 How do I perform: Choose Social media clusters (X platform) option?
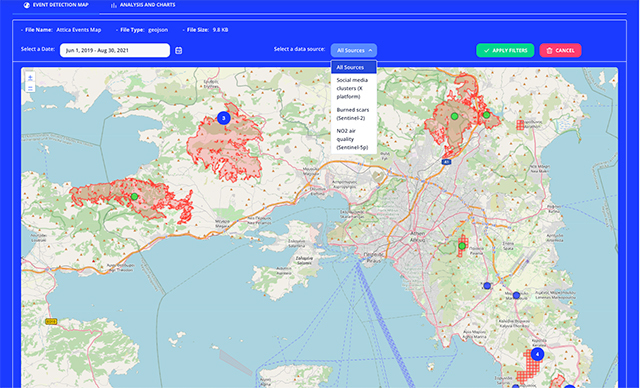pos(354,89)
